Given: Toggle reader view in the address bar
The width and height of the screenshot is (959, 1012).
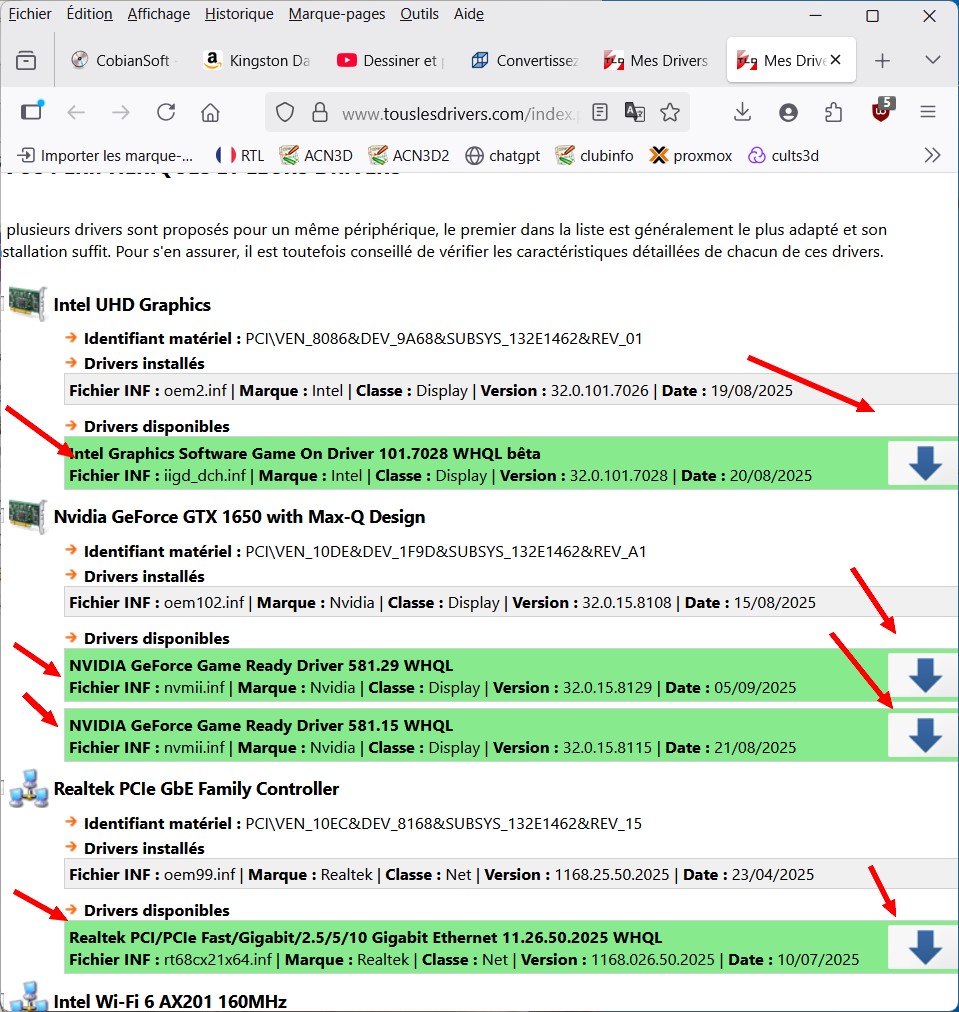Looking at the screenshot, I should (599, 112).
